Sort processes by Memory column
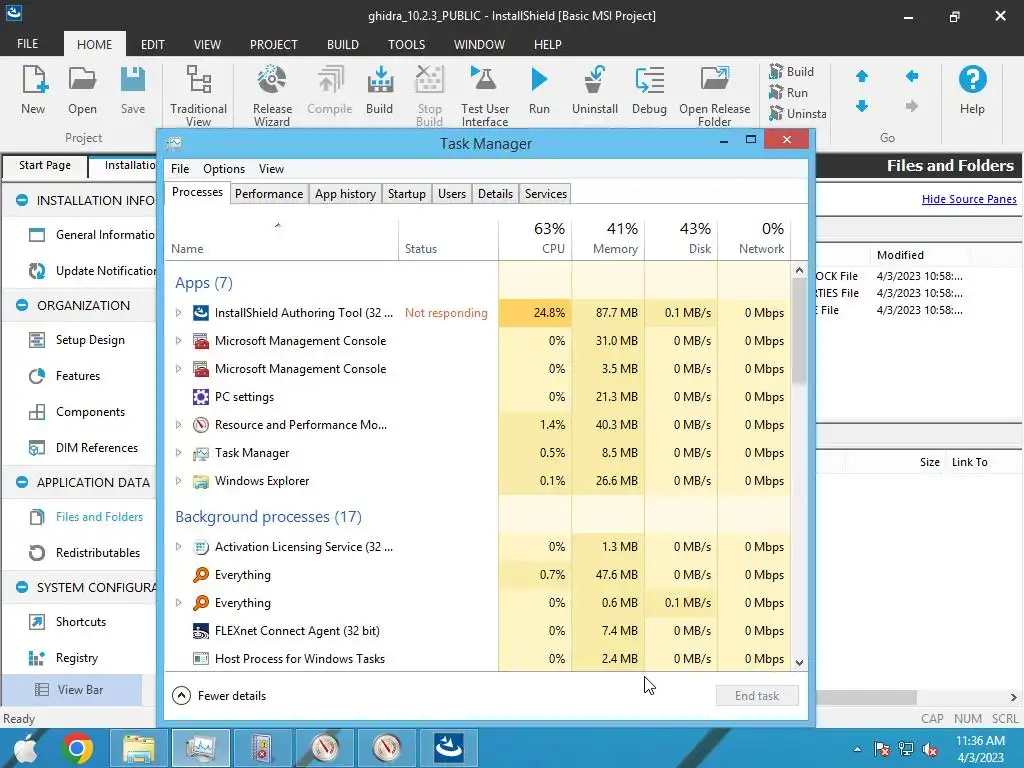This screenshot has height=768, width=1024. click(609, 239)
